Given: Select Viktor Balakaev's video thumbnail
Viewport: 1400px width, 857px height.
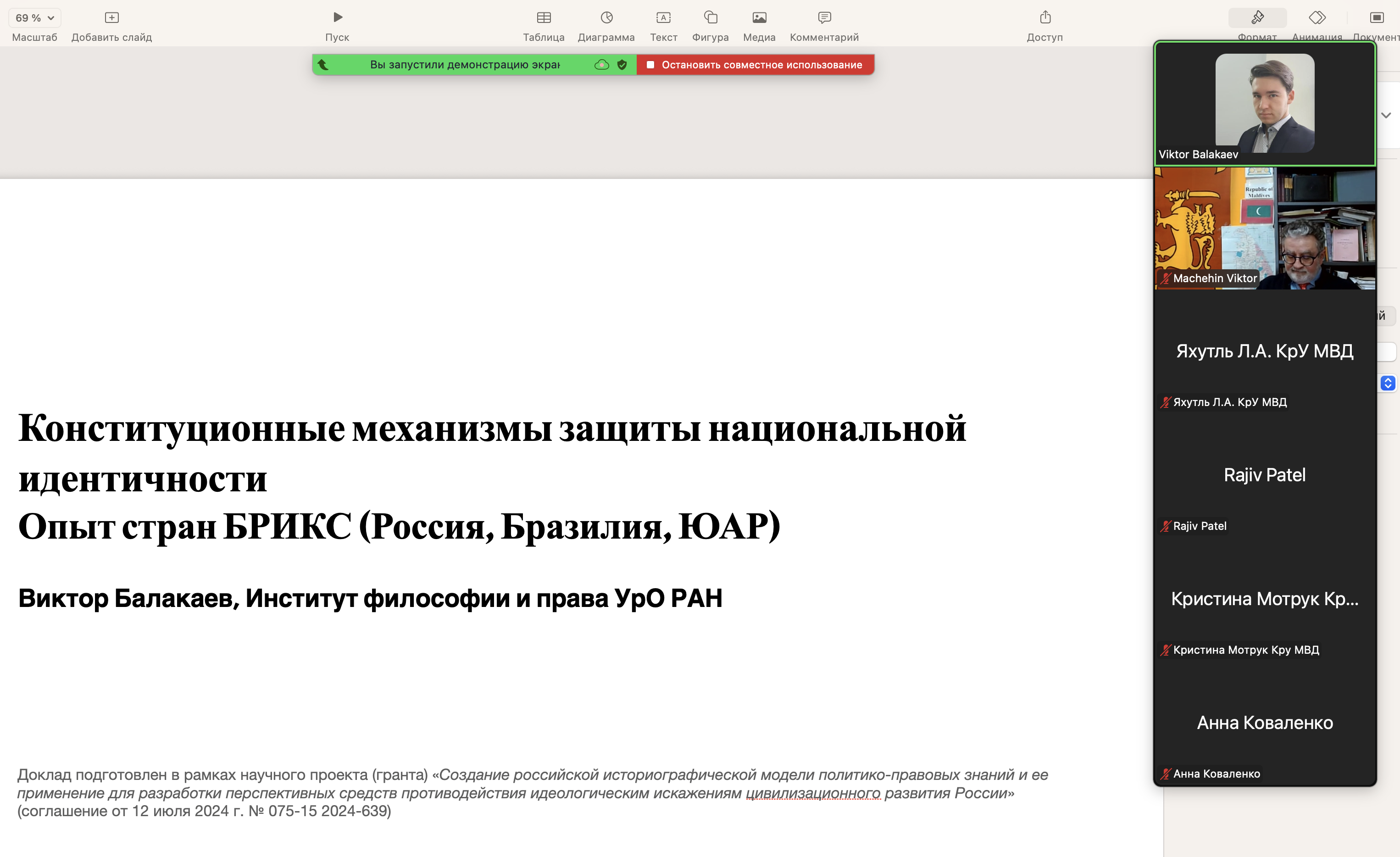Looking at the screenshot, I should 1264,103.
